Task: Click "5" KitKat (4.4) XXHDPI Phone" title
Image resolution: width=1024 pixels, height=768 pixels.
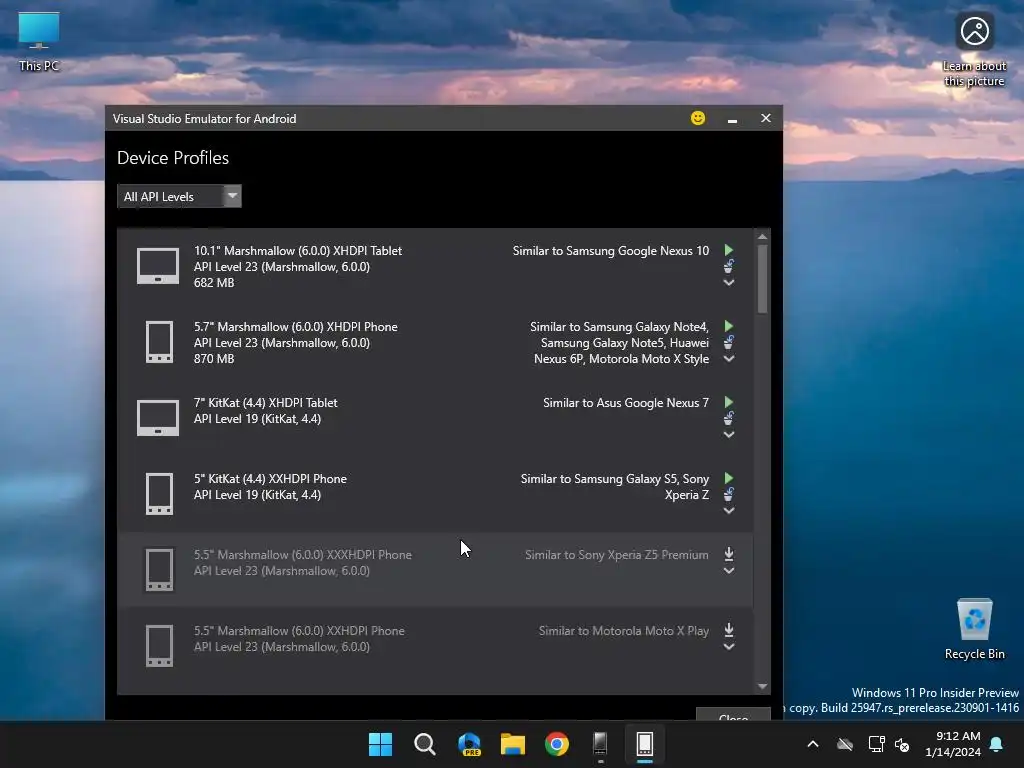Action: click(x=270, y=479)
